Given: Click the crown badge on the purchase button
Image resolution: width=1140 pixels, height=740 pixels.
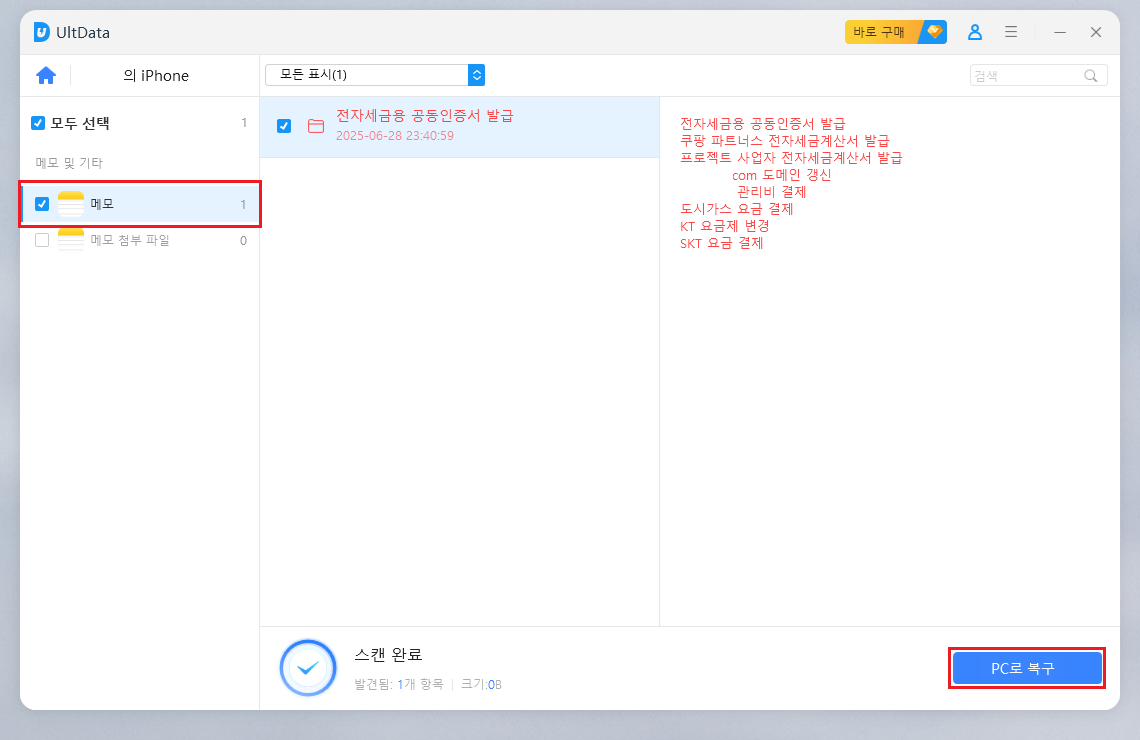Looking at the screenshot, I should pyautogui.click(x=932, y=31).
